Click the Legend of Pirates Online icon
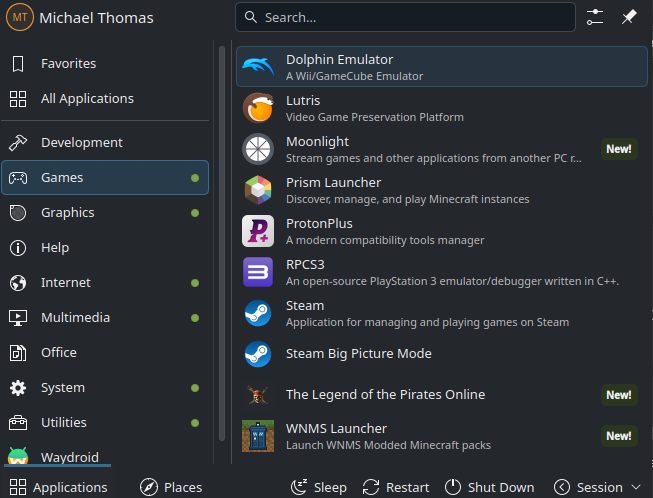 (258, 395)
